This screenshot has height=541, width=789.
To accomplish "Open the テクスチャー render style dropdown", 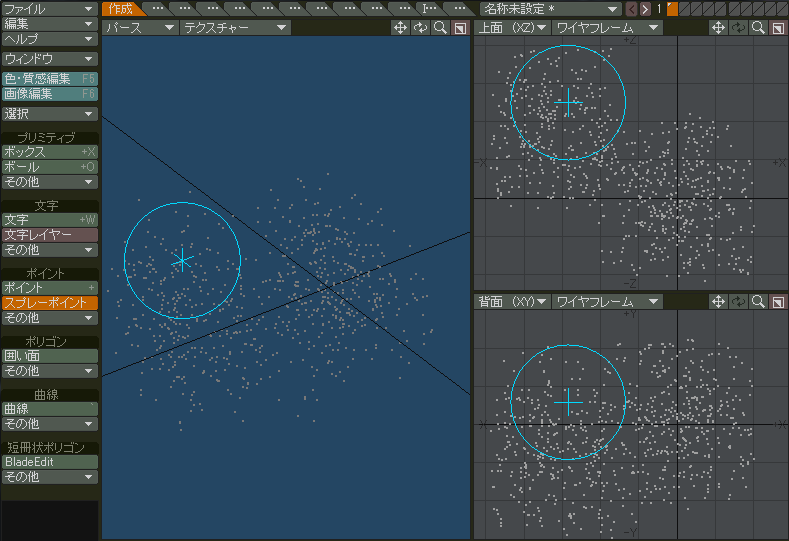I will point(235,28).
